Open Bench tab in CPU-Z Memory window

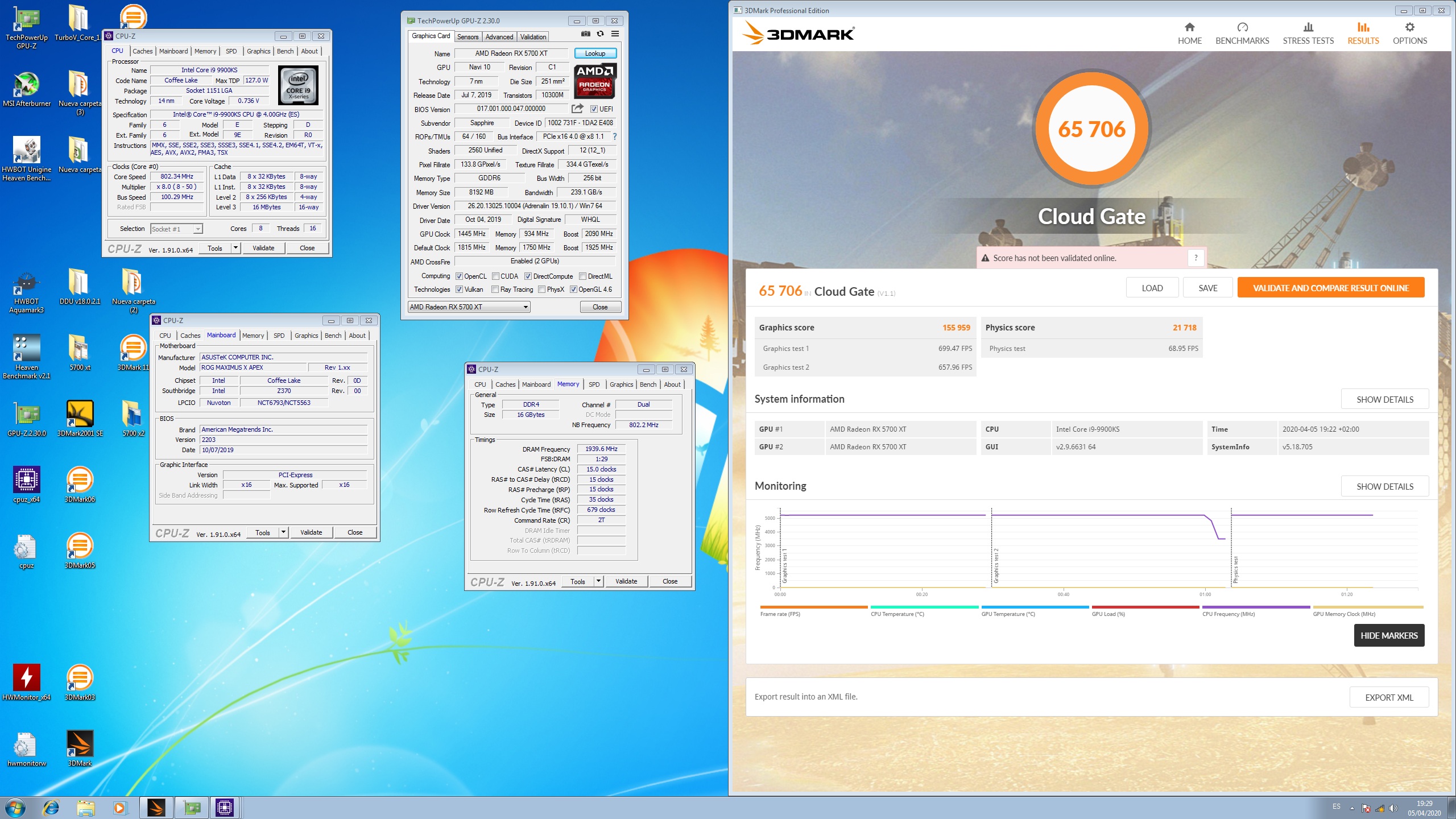(648, 384)
